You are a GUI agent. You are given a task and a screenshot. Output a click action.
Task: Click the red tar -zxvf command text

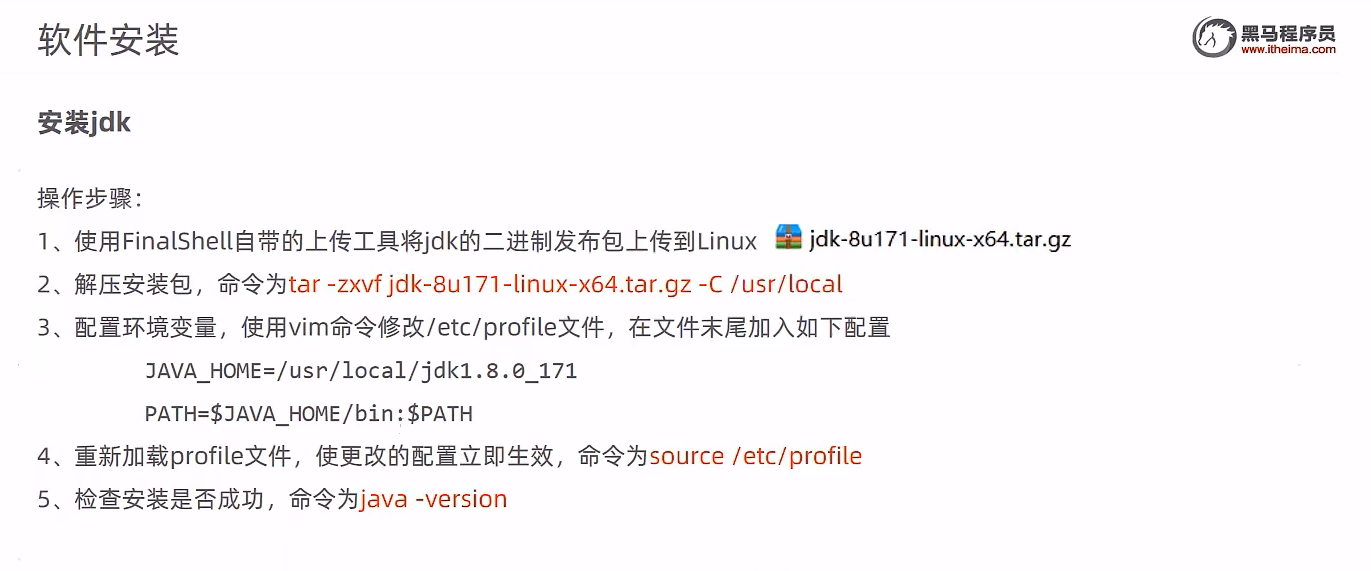click(566, 284)
